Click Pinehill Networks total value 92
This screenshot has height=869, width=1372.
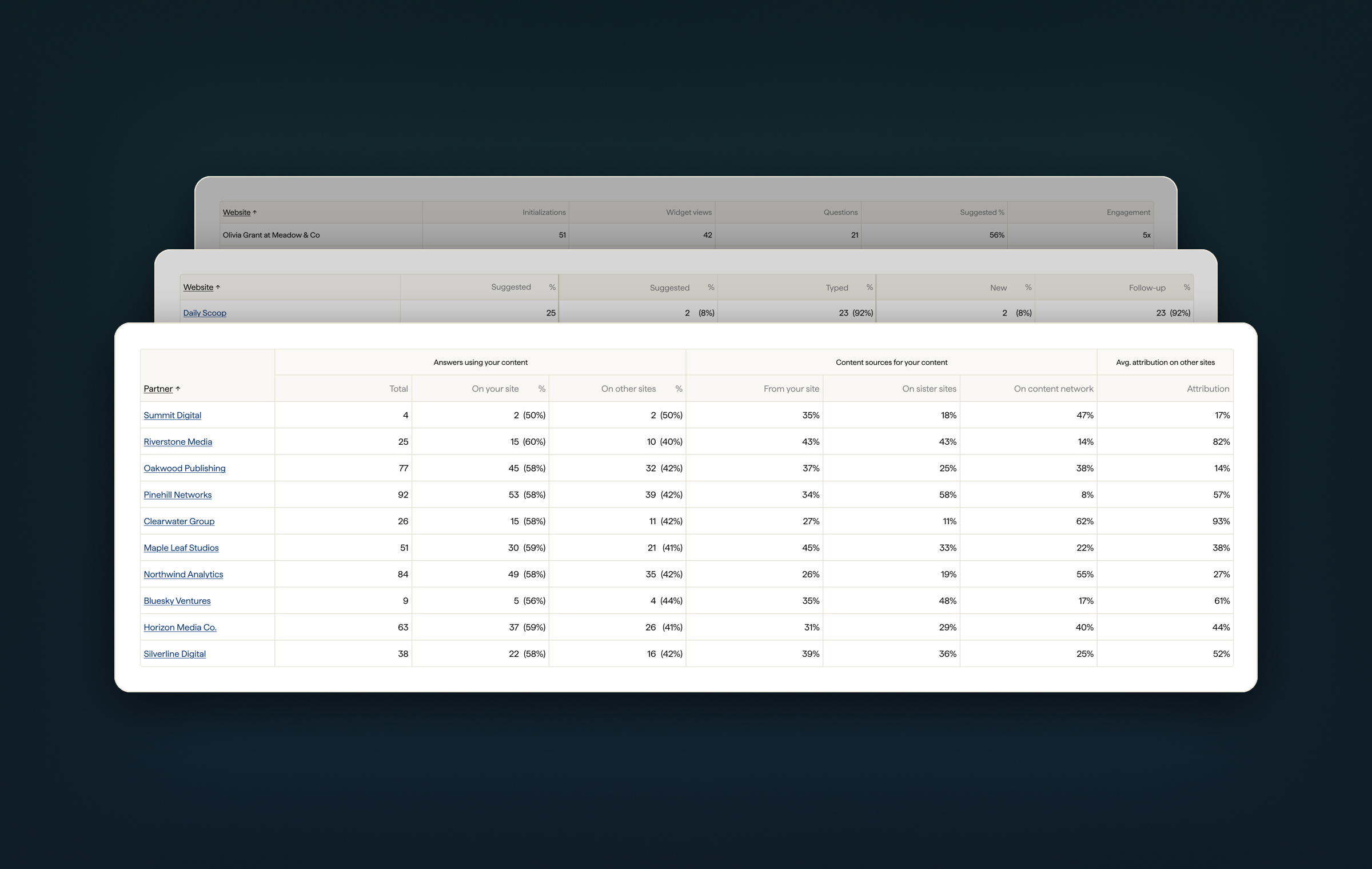403,495
